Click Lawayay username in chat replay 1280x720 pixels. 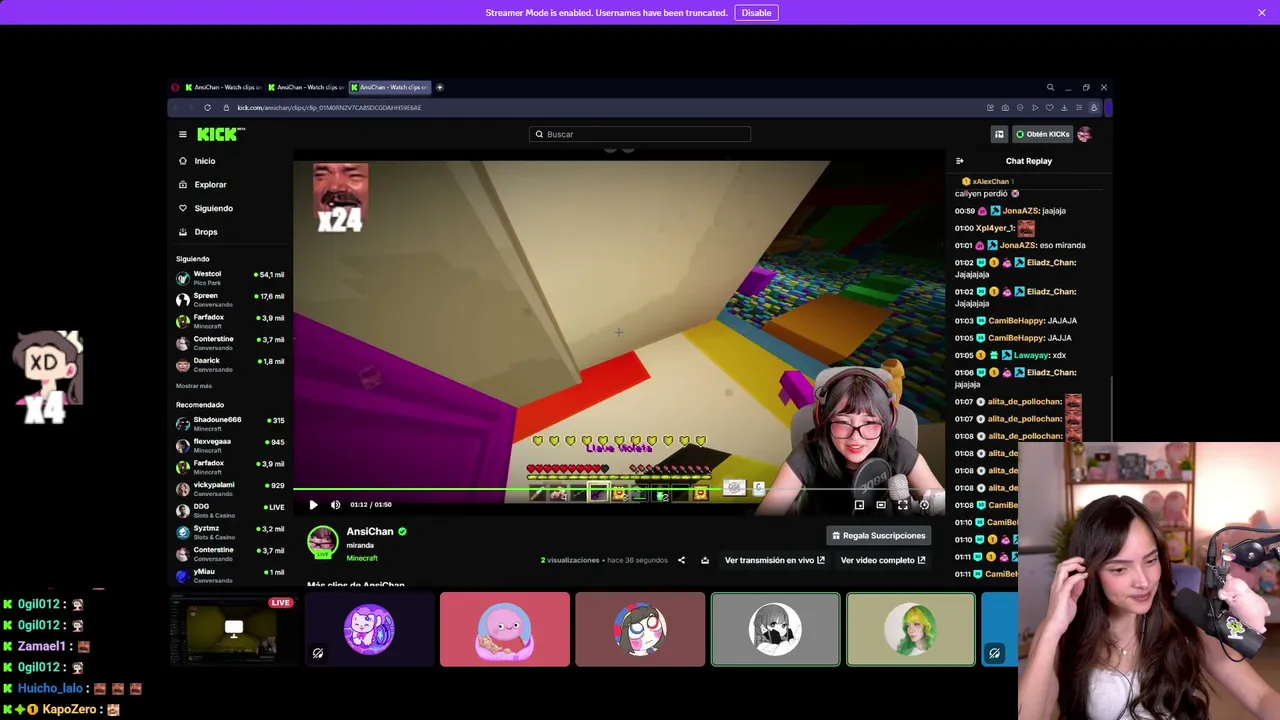point(1033,355)
